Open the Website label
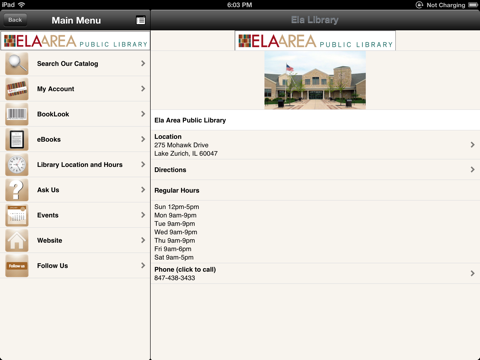This screenshot has width=480, height=360. pyautogui.click(x=50, y=241)
